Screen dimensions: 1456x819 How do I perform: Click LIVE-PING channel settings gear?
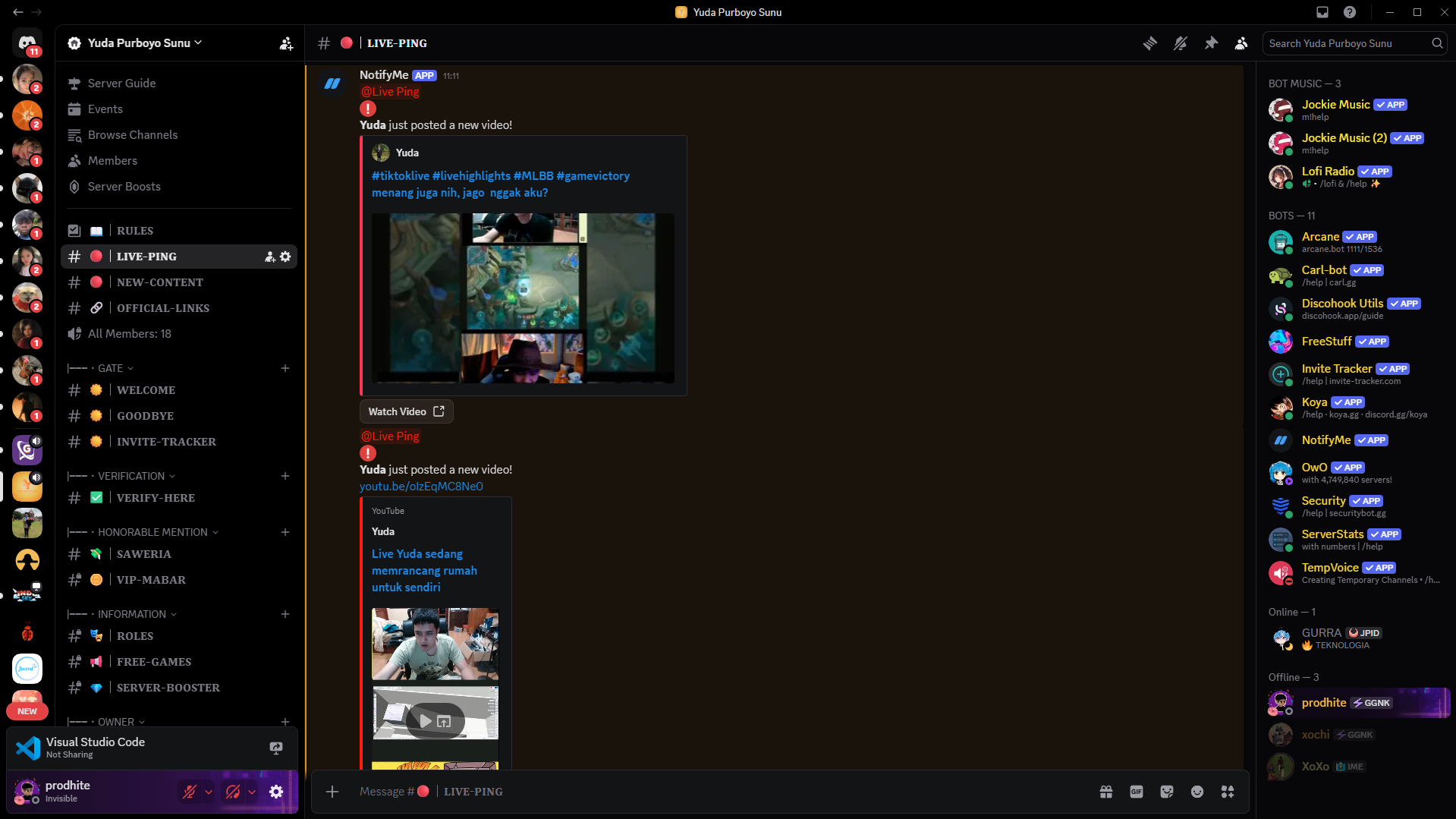tap(285, 257)
